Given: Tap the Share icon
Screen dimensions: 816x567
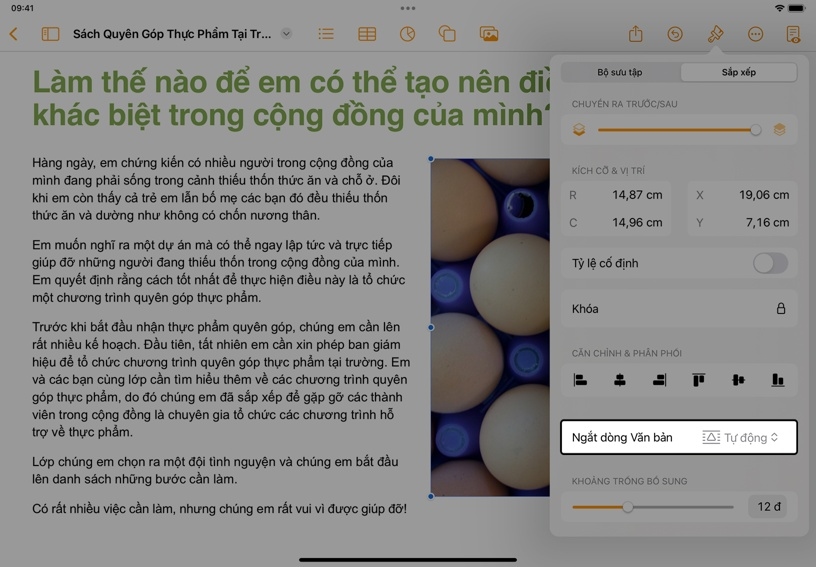Looking at the screenshot, I should (635, 34).
